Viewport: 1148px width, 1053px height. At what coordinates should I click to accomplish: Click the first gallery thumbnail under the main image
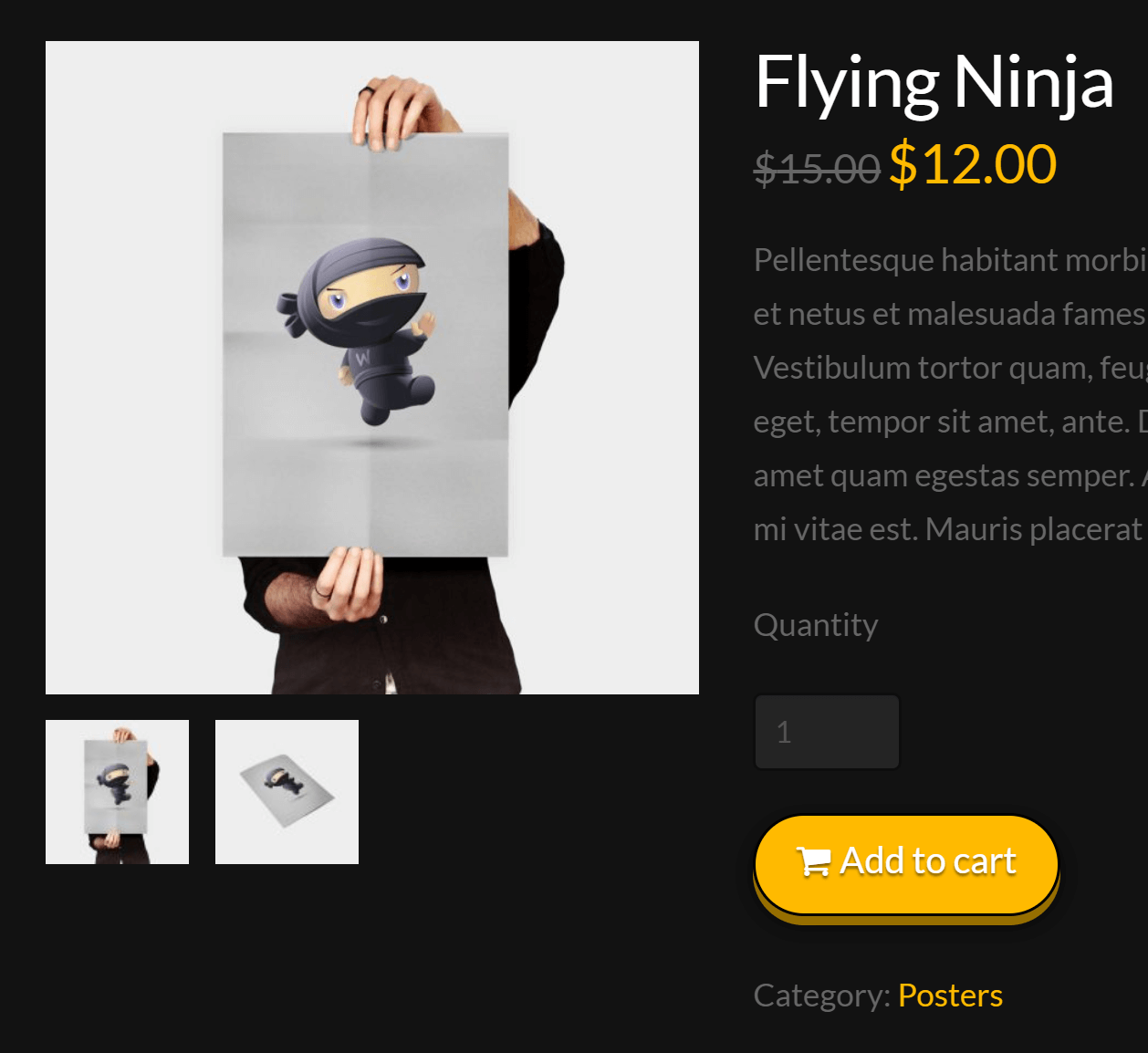point(117,791)
